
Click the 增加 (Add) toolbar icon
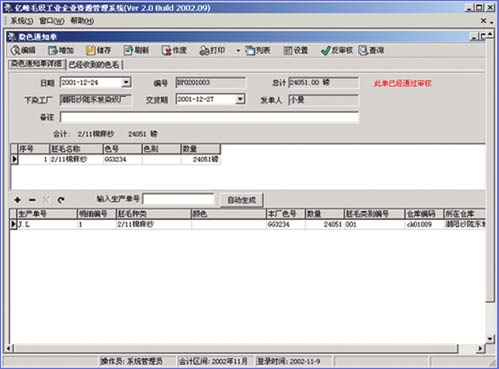[x=53, y=50]
